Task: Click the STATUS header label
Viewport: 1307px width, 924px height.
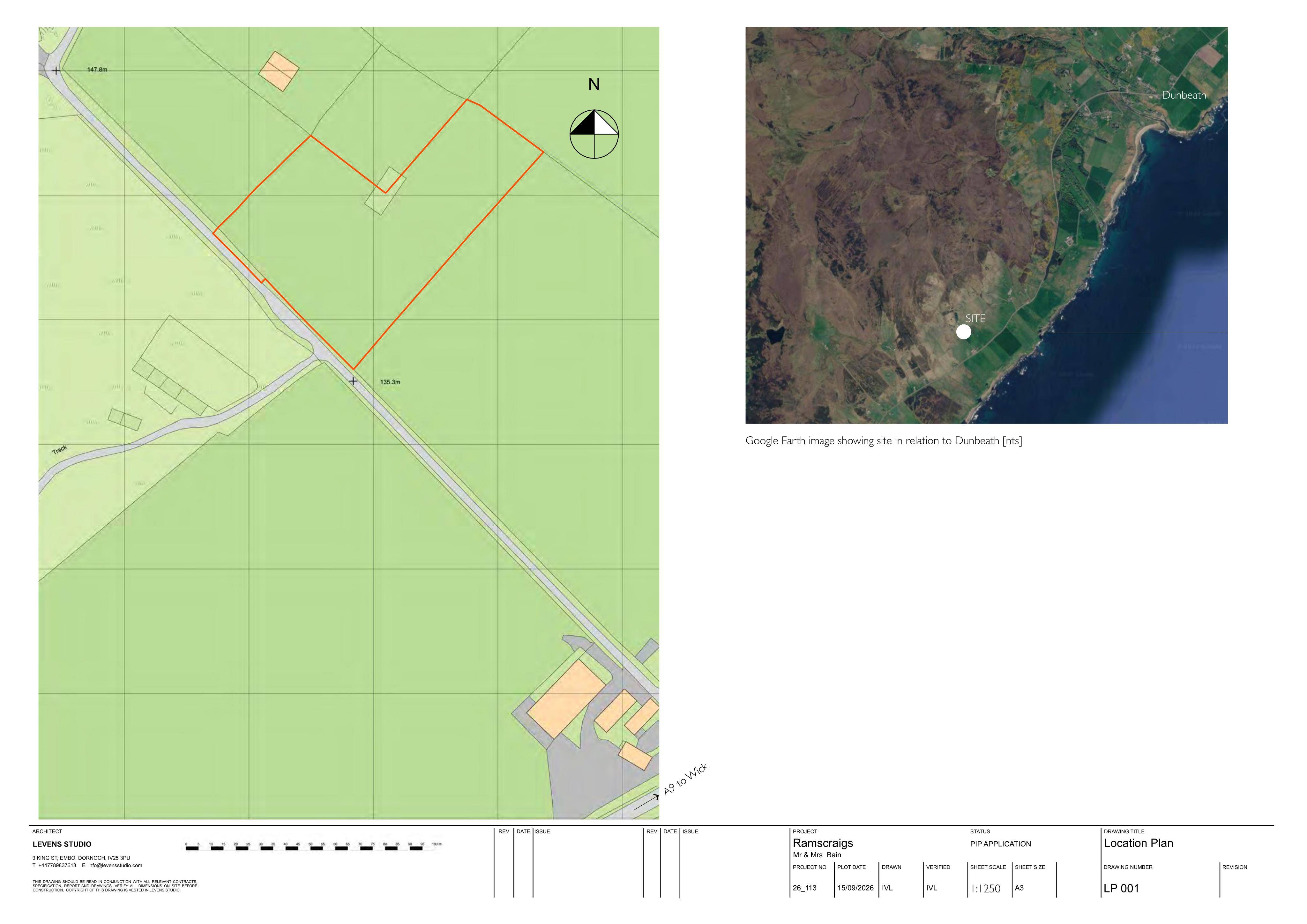Action: [980, 831]
